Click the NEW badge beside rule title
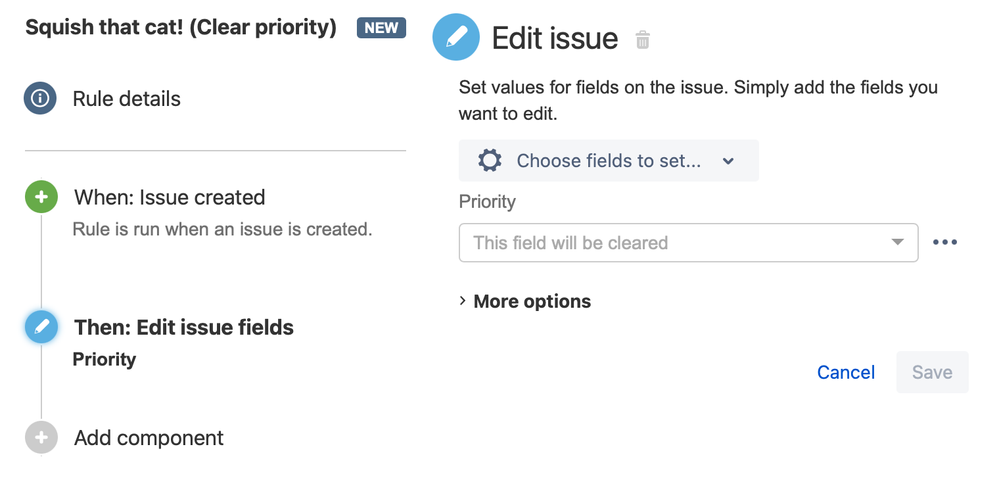 click(x=381, y=28)
